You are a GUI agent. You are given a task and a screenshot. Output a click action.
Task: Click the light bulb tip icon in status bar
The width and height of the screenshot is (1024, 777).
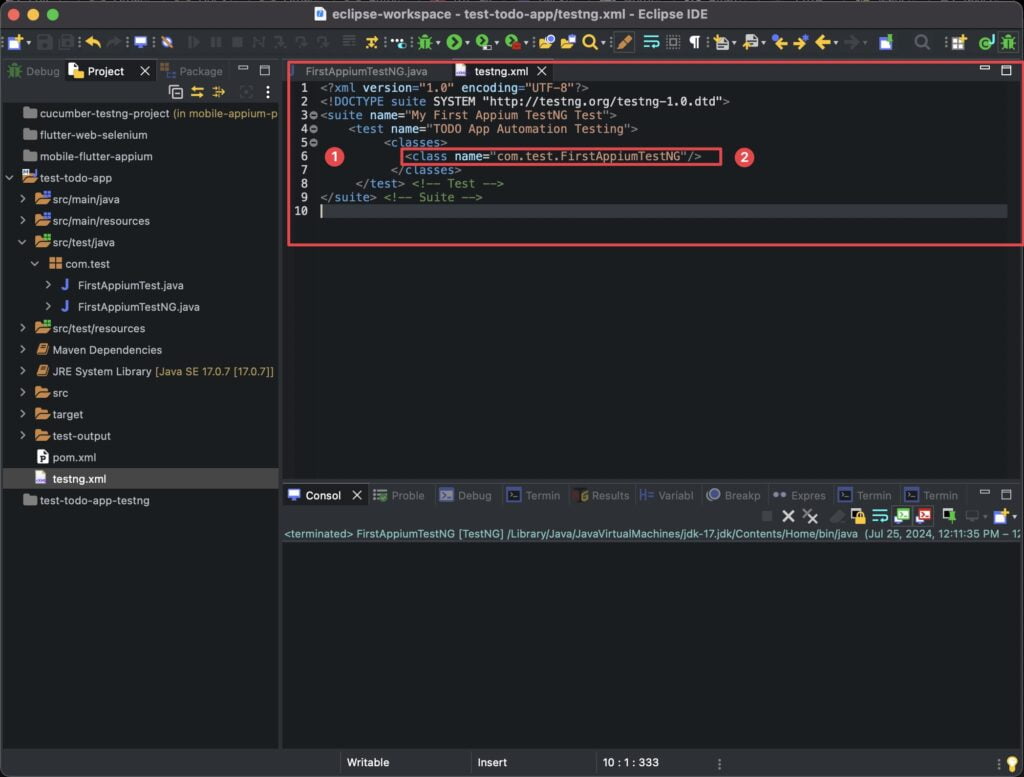pyautogui.click(x=1012, y=763)
